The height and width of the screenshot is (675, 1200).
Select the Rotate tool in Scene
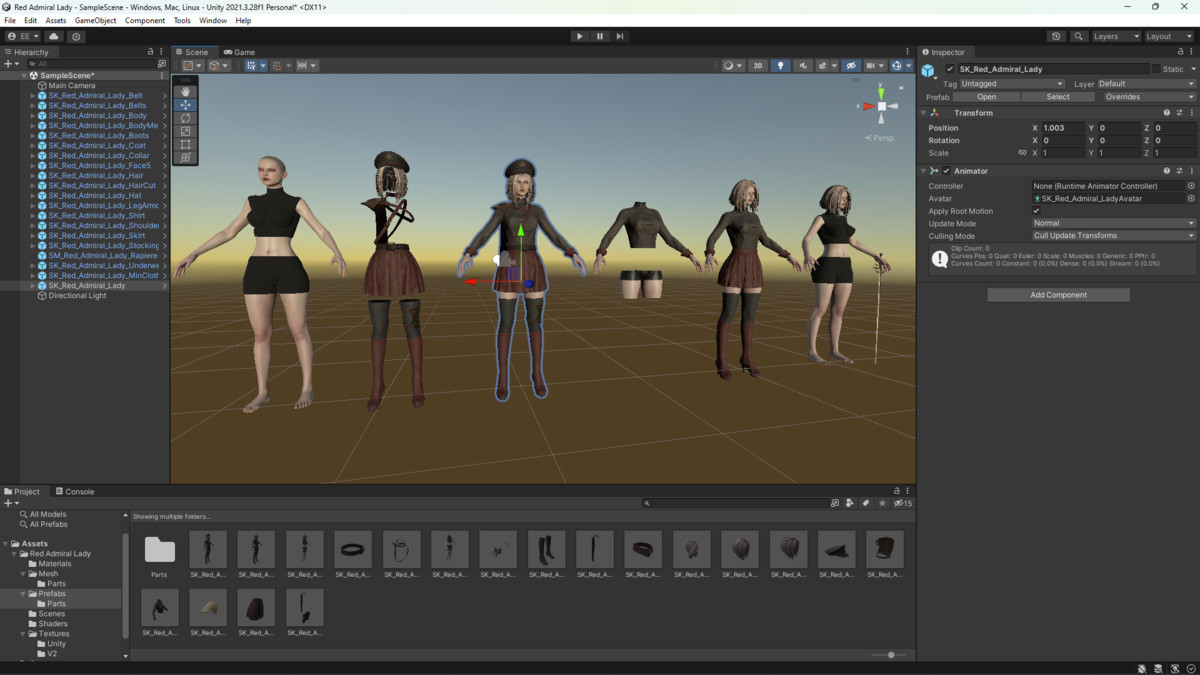(186, 118)
